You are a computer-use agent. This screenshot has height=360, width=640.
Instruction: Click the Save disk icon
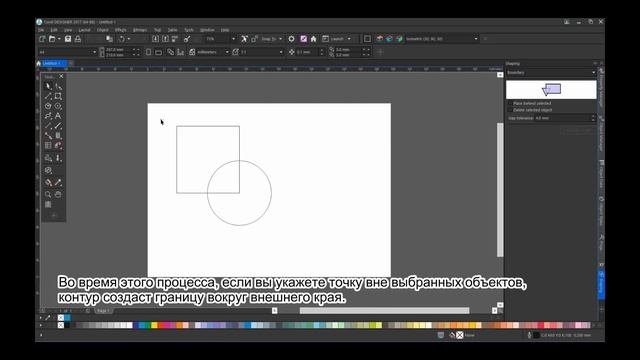(x=68, y=39)
